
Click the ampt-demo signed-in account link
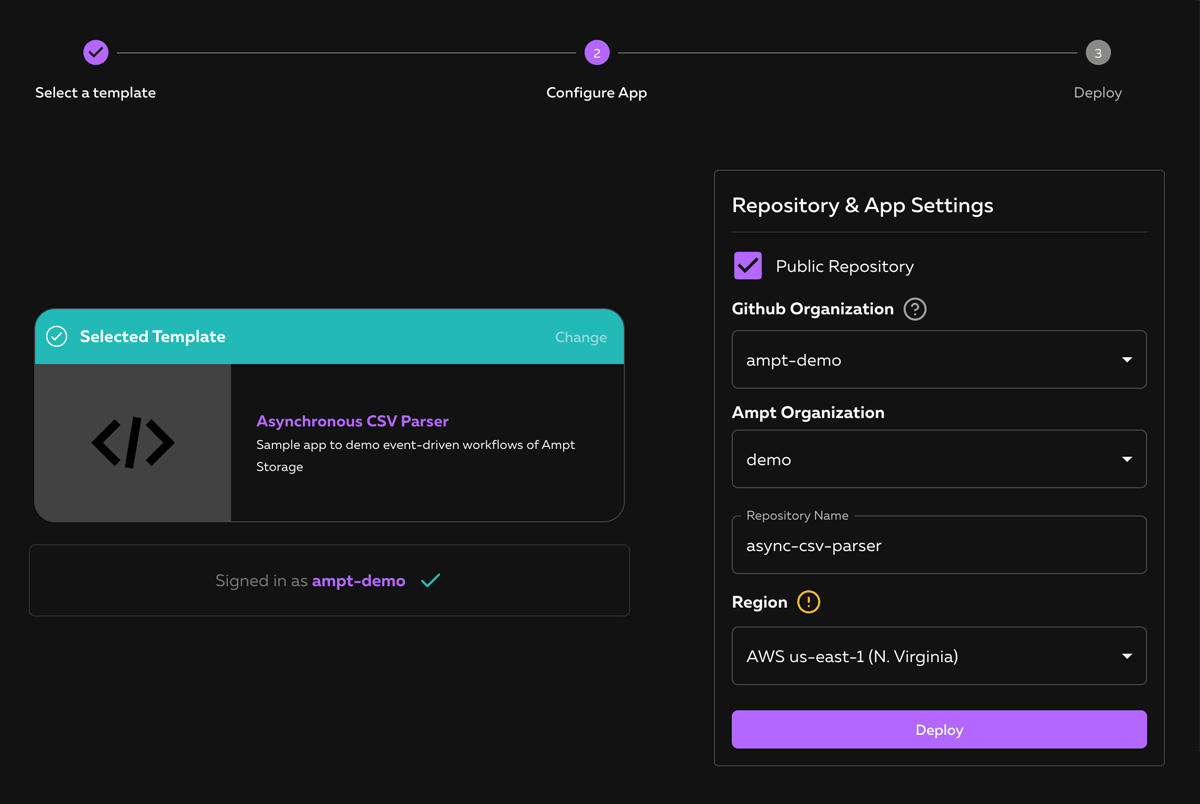pos(358,581)
